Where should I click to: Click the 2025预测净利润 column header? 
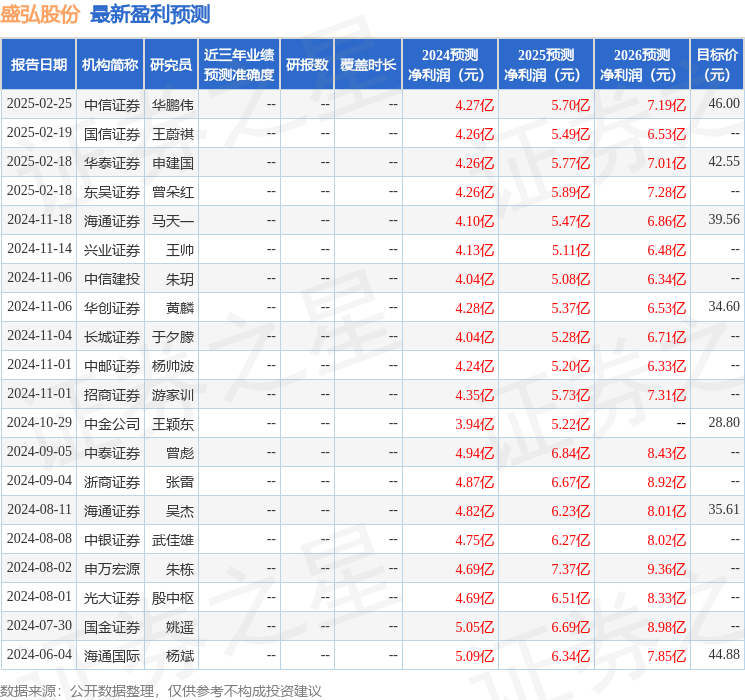(x=546, y=65)
